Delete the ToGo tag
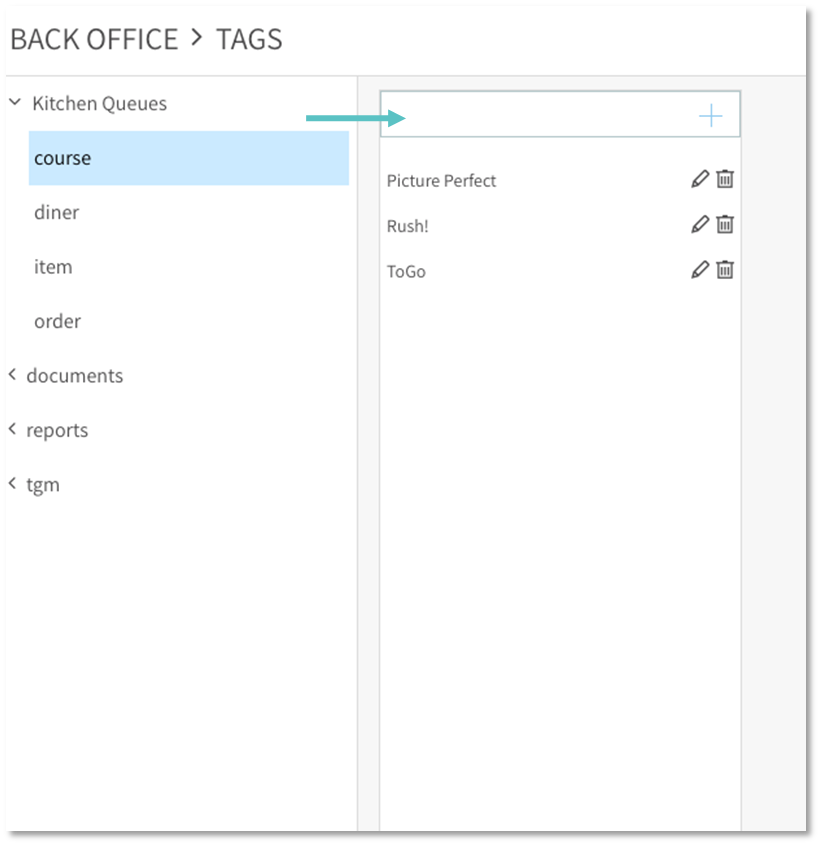820x845 pixels. 725,270
